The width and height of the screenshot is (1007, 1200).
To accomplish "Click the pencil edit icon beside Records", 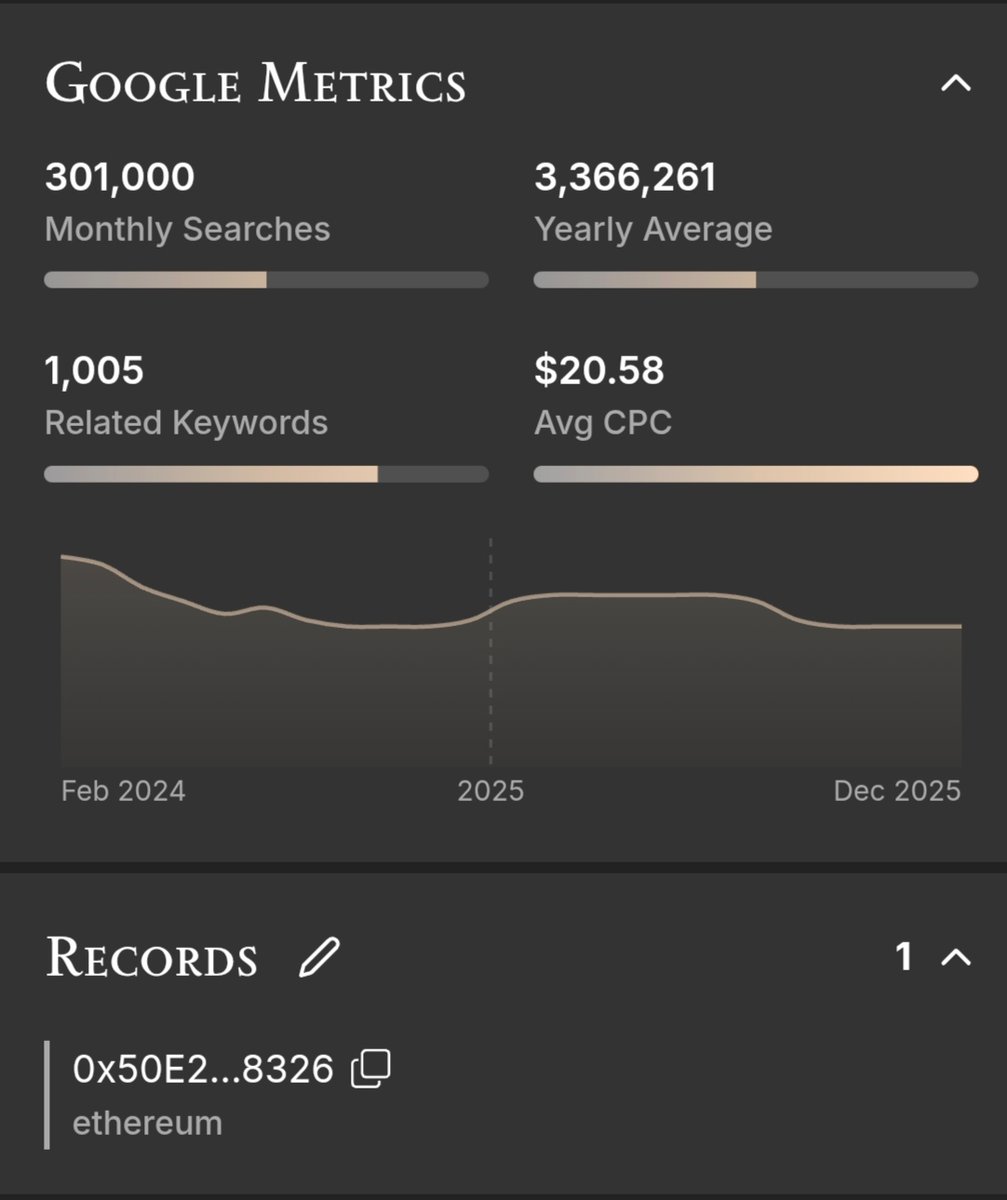I will [x=320, y=957].
